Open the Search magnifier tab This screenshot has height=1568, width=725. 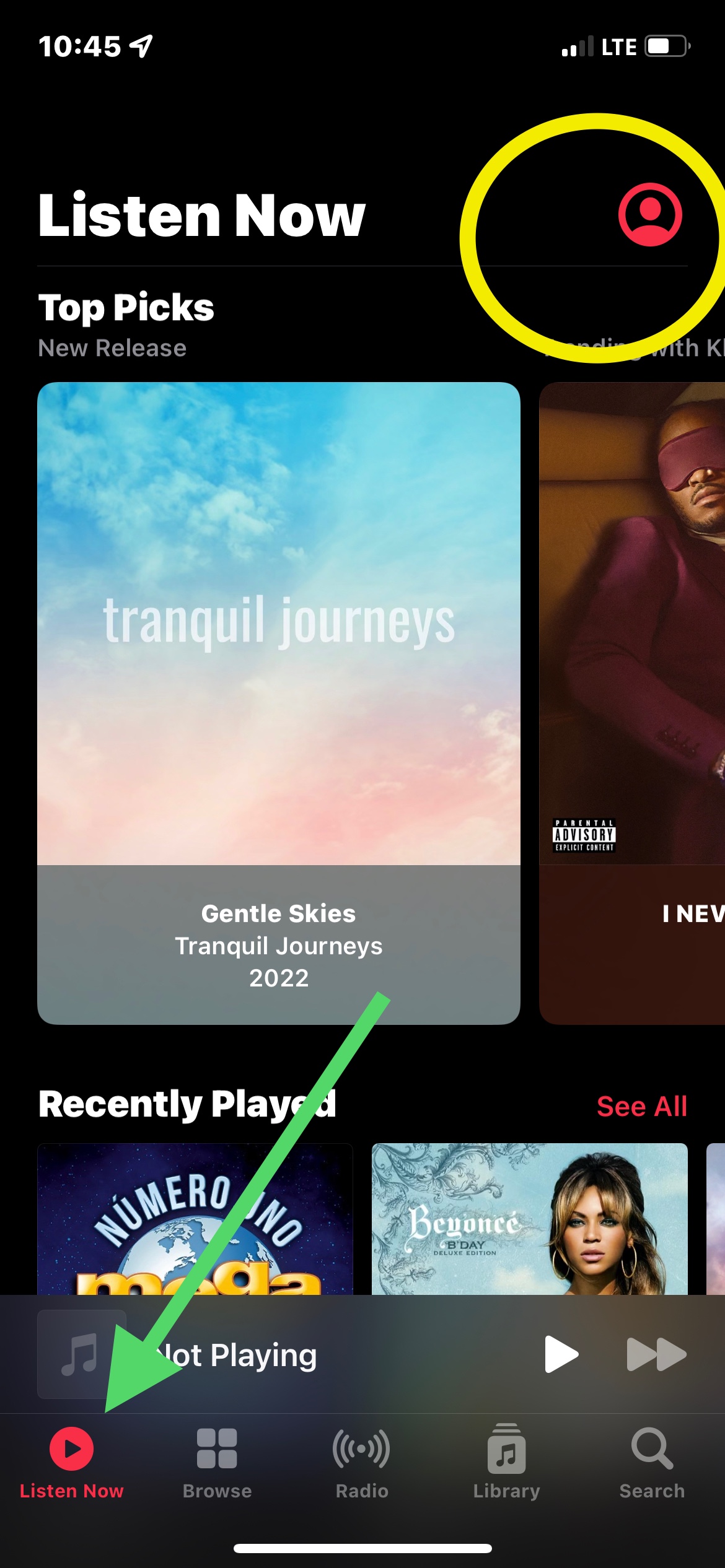point(652,1449)
